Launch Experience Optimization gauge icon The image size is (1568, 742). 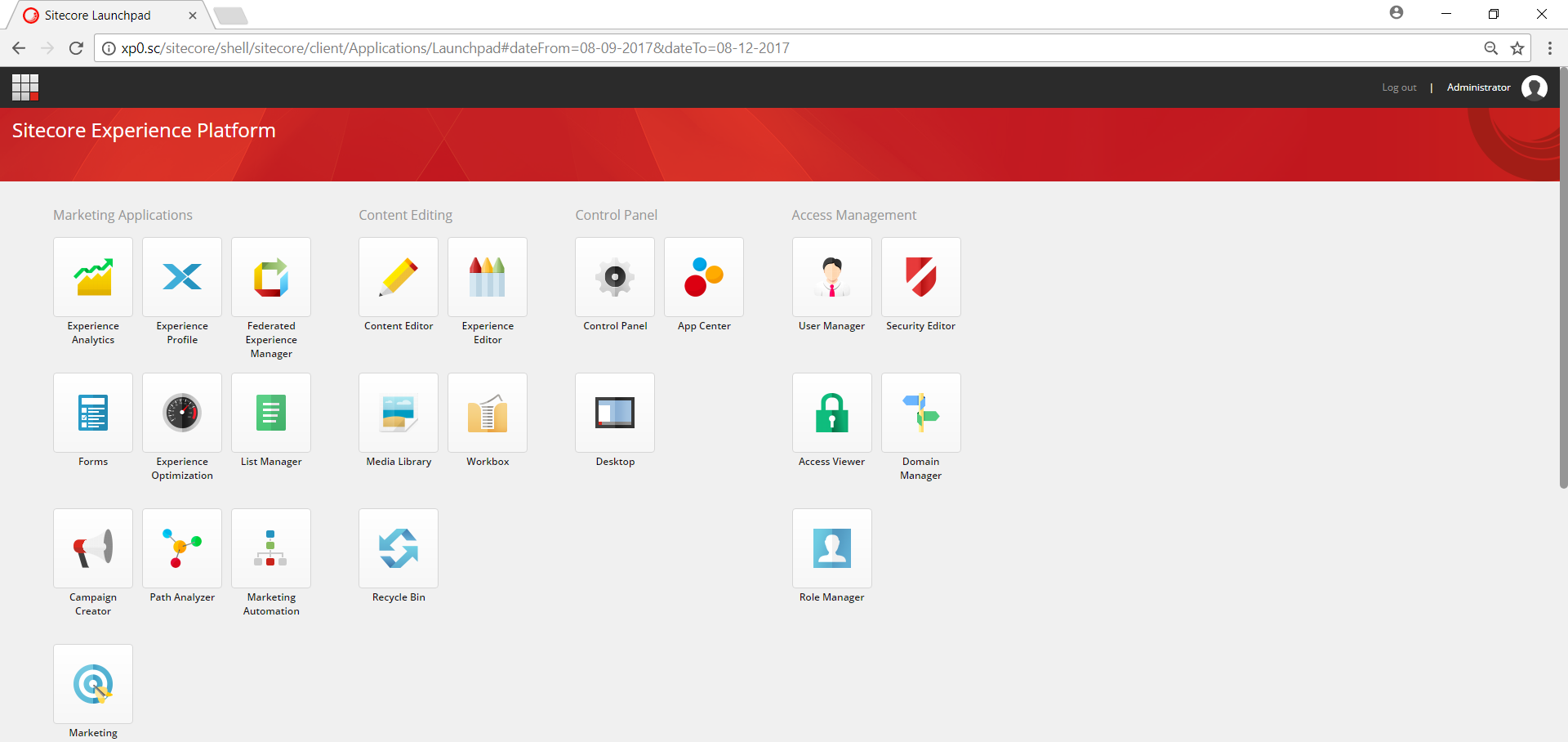[x=182, y=413]
